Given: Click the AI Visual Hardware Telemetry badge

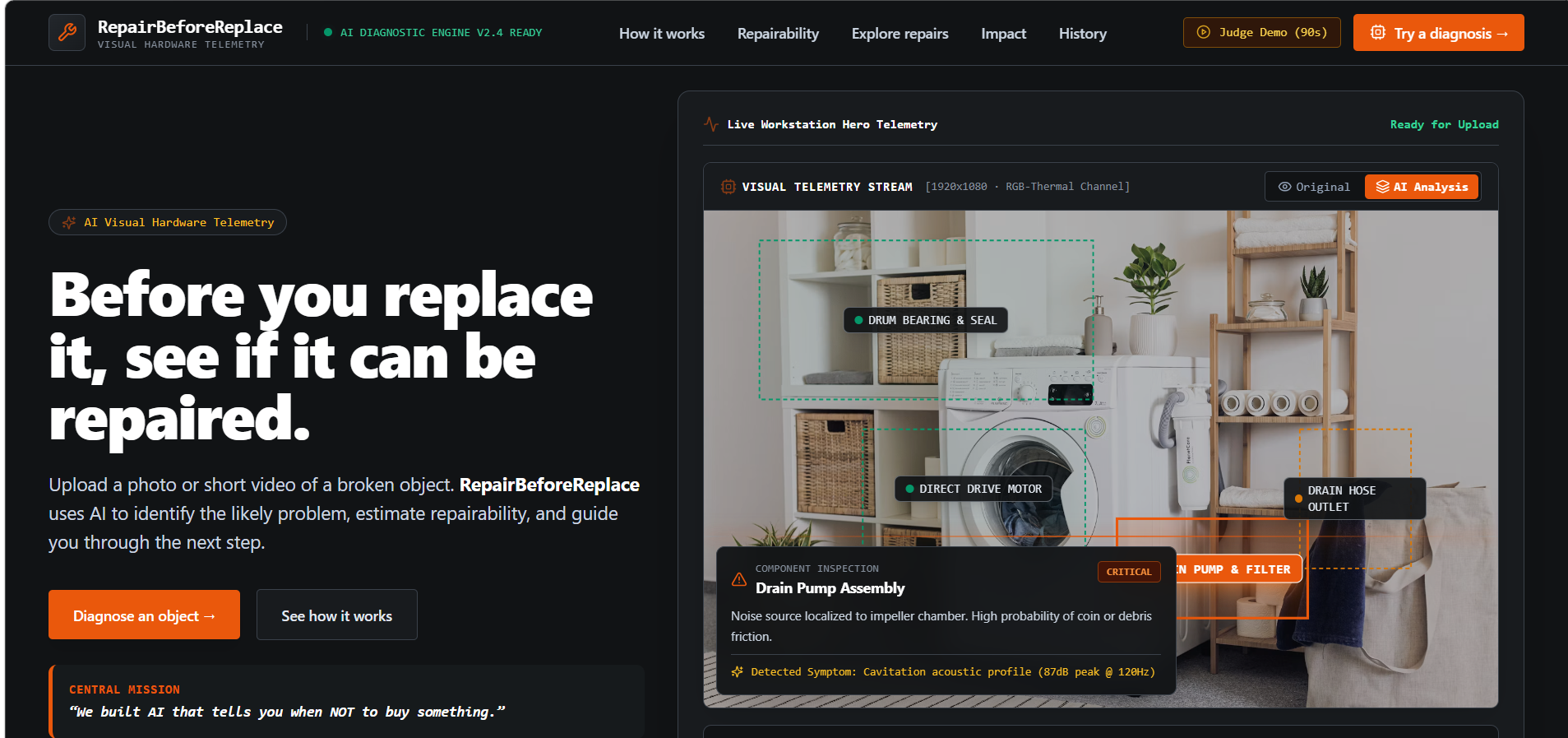Looking at the screenshot, I should (168, 222).
